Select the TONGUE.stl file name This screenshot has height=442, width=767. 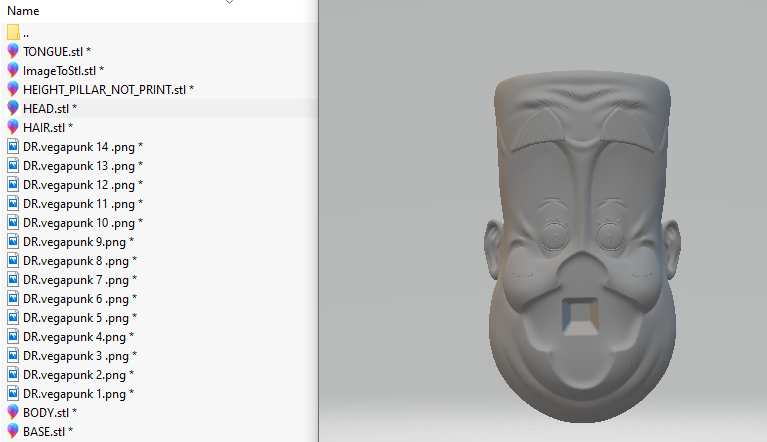pyautogui.click(x=57, y=51)
